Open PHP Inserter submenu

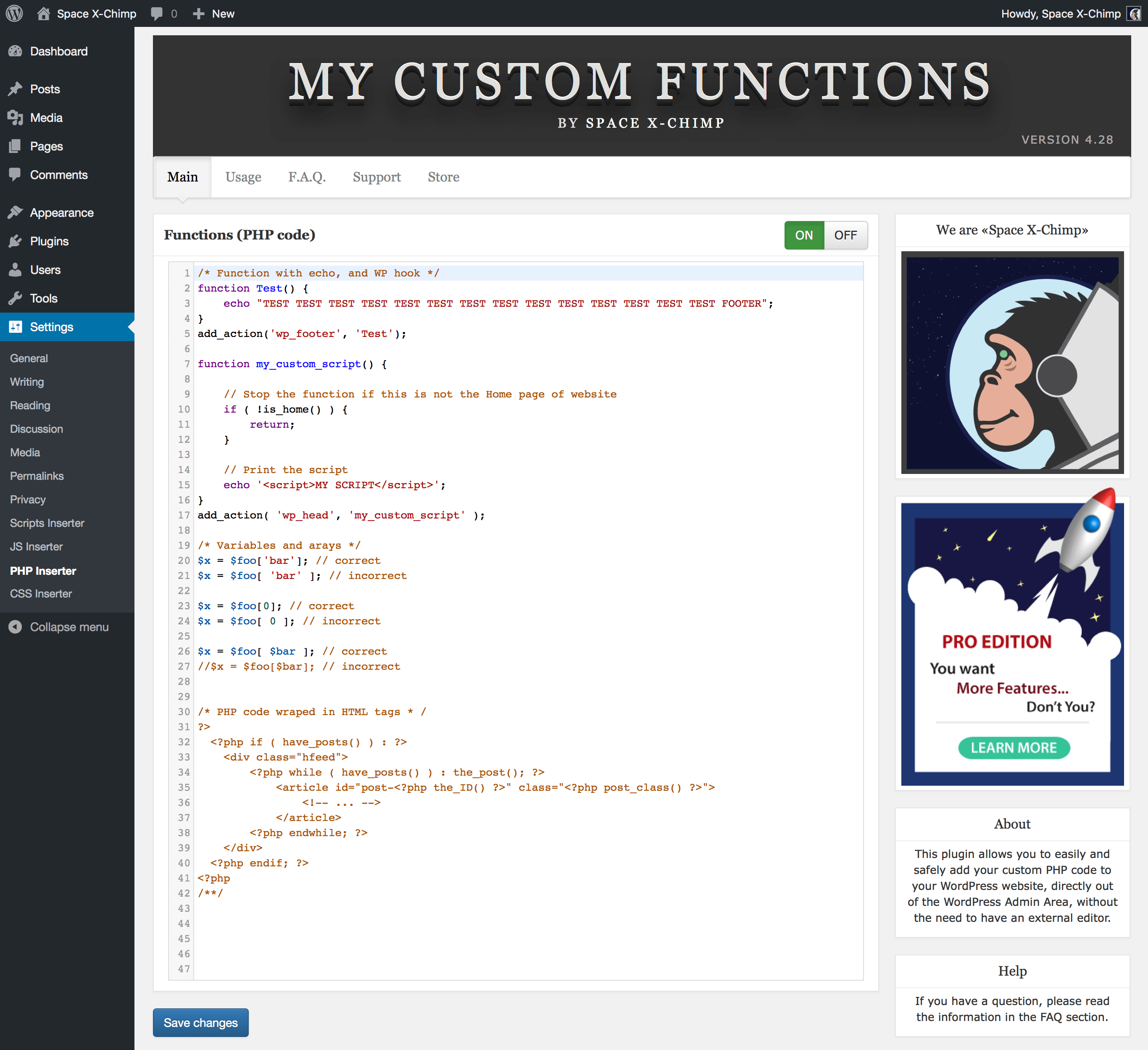point(43,571)
